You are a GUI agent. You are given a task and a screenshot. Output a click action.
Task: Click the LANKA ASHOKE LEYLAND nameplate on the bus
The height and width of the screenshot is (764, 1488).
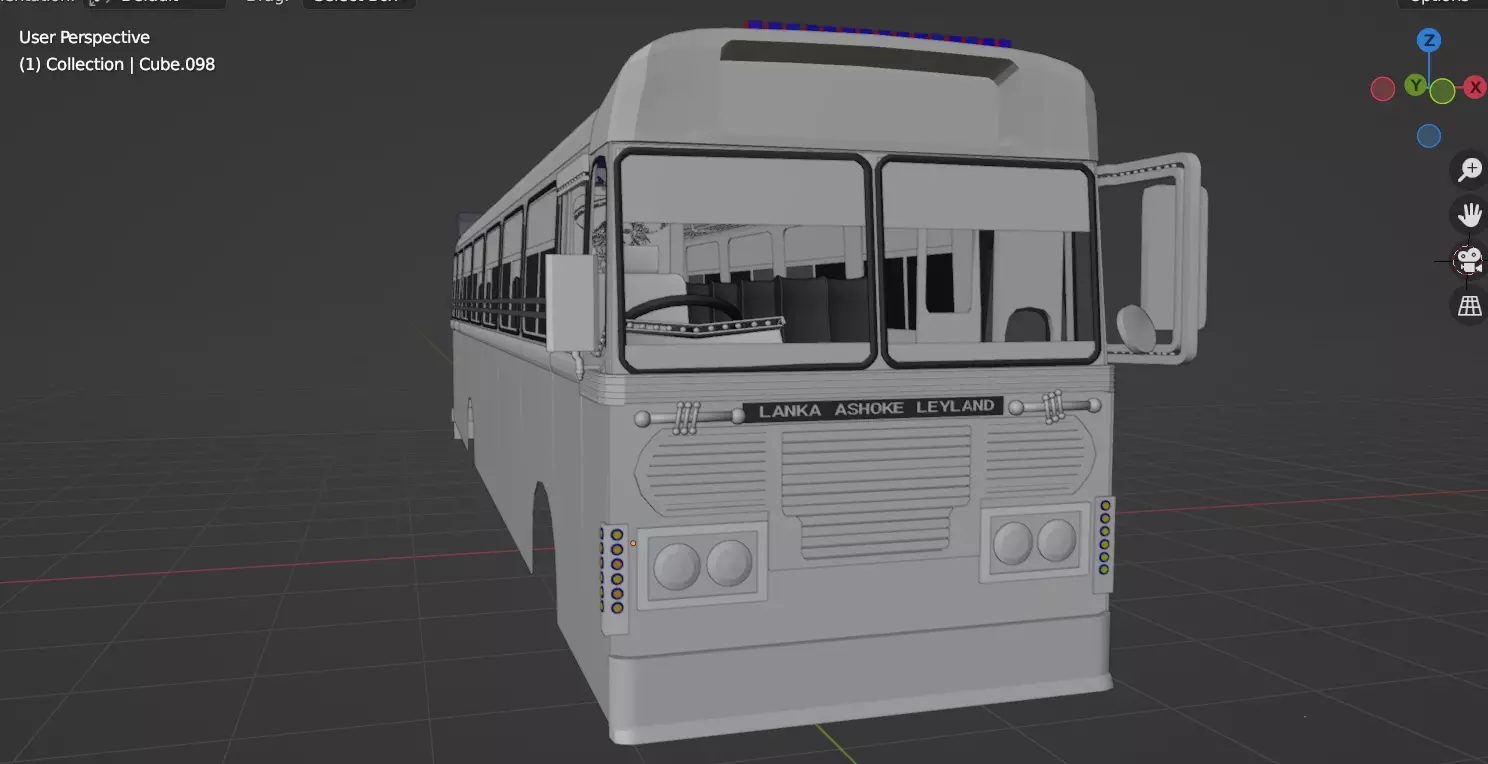tap(873, 408)
